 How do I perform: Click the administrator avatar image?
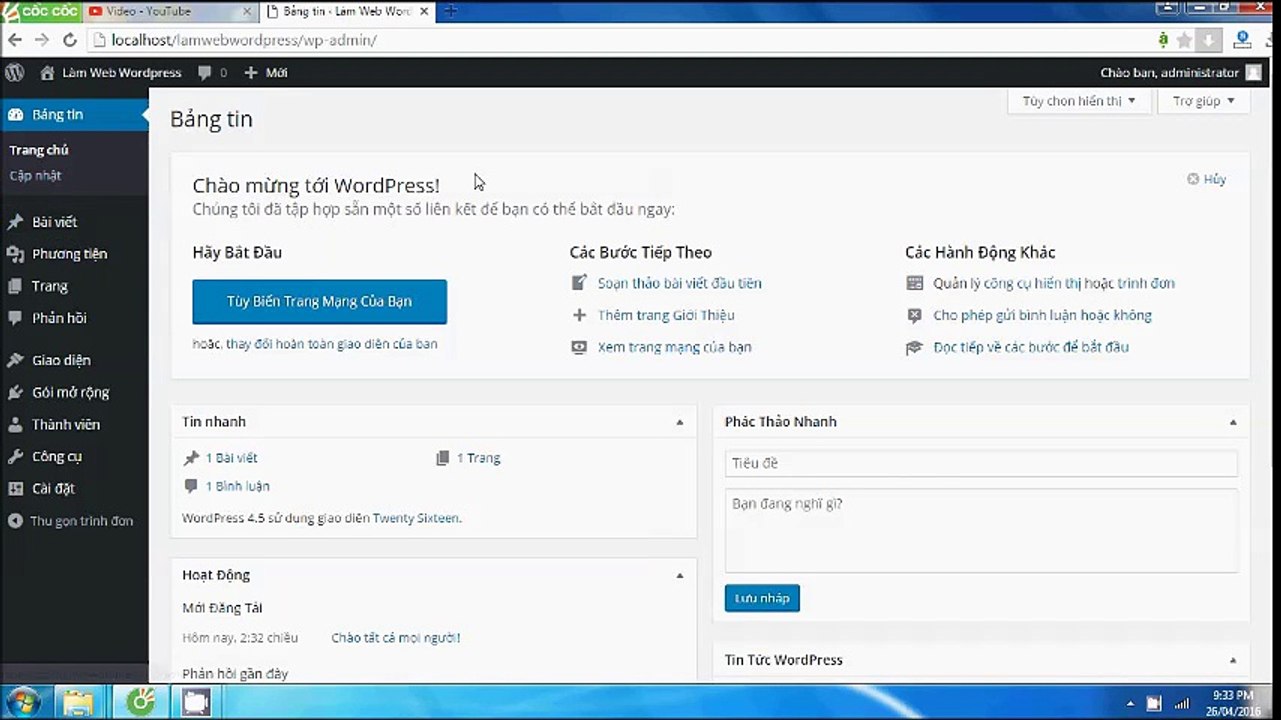(x=1254, y=73)
